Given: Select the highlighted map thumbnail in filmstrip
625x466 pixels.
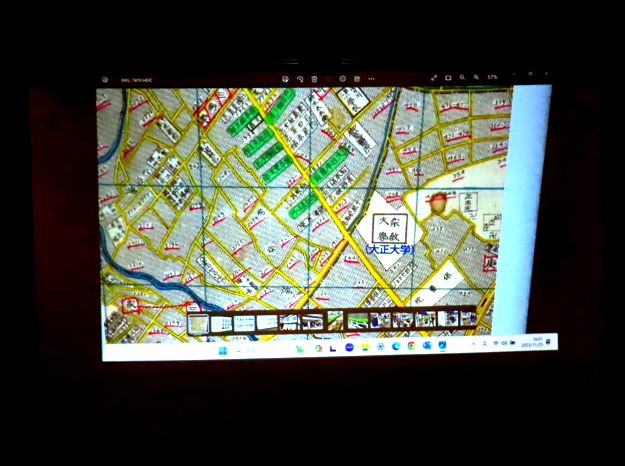Looking at the screenshot, I should point(198,324).
